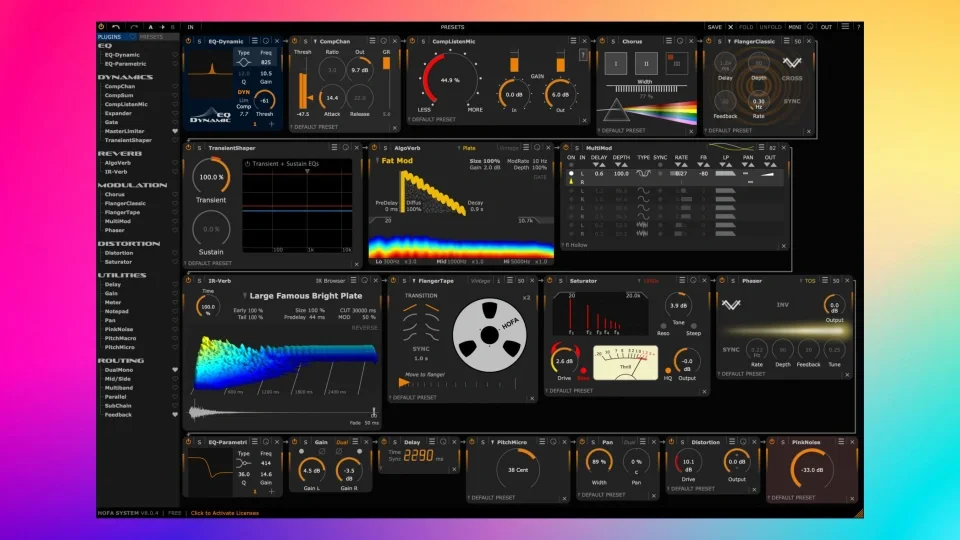Enable CROSS in FlangerClassic
Screen dimensions: 960x540
pyautogui.click(x=792, y=78)
